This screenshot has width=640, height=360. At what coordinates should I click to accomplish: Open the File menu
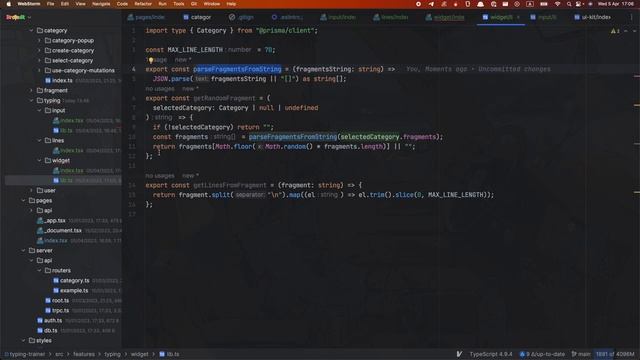(x=50, y=4)
